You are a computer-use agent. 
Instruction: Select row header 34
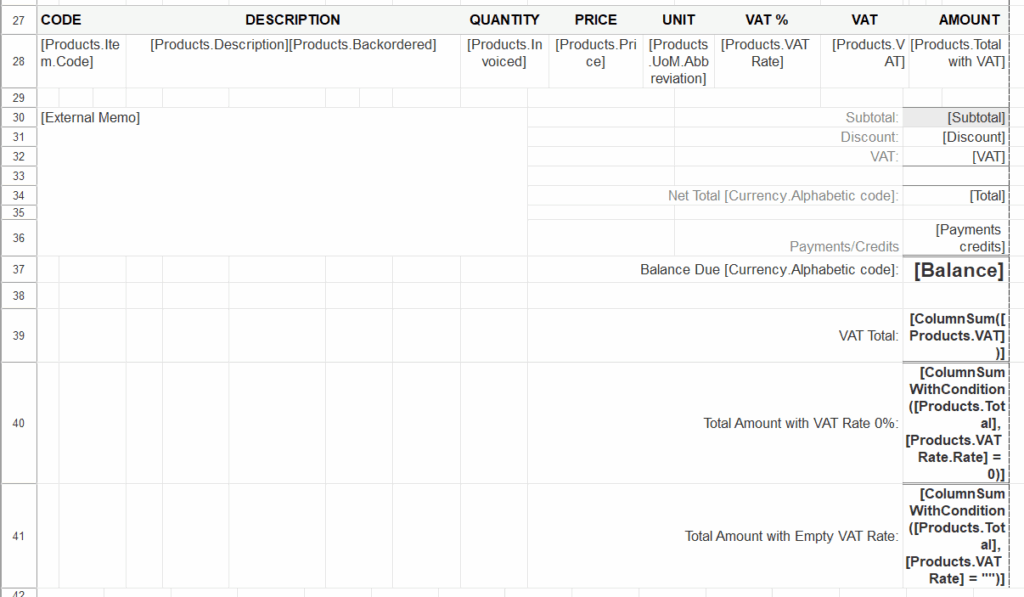(18, 196)
